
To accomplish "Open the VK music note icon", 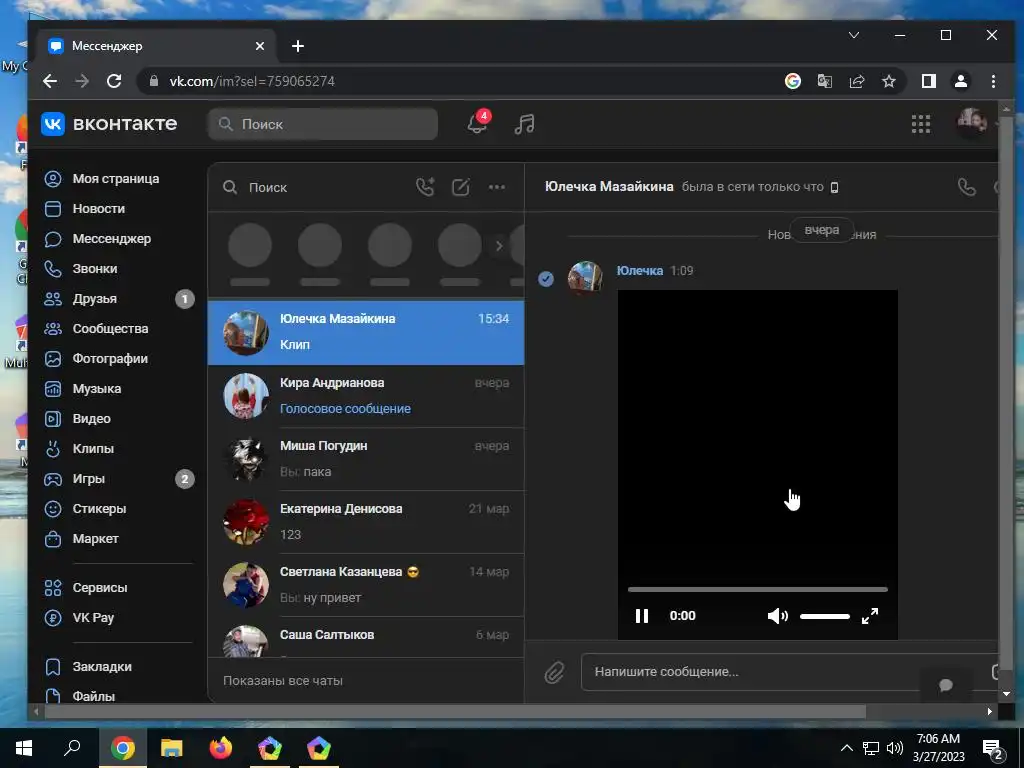I will [524, 124].
